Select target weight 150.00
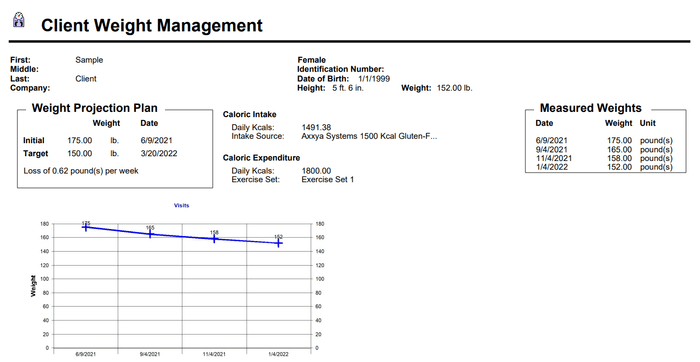This screenshot has width=700, height=362. pos(80,153)
